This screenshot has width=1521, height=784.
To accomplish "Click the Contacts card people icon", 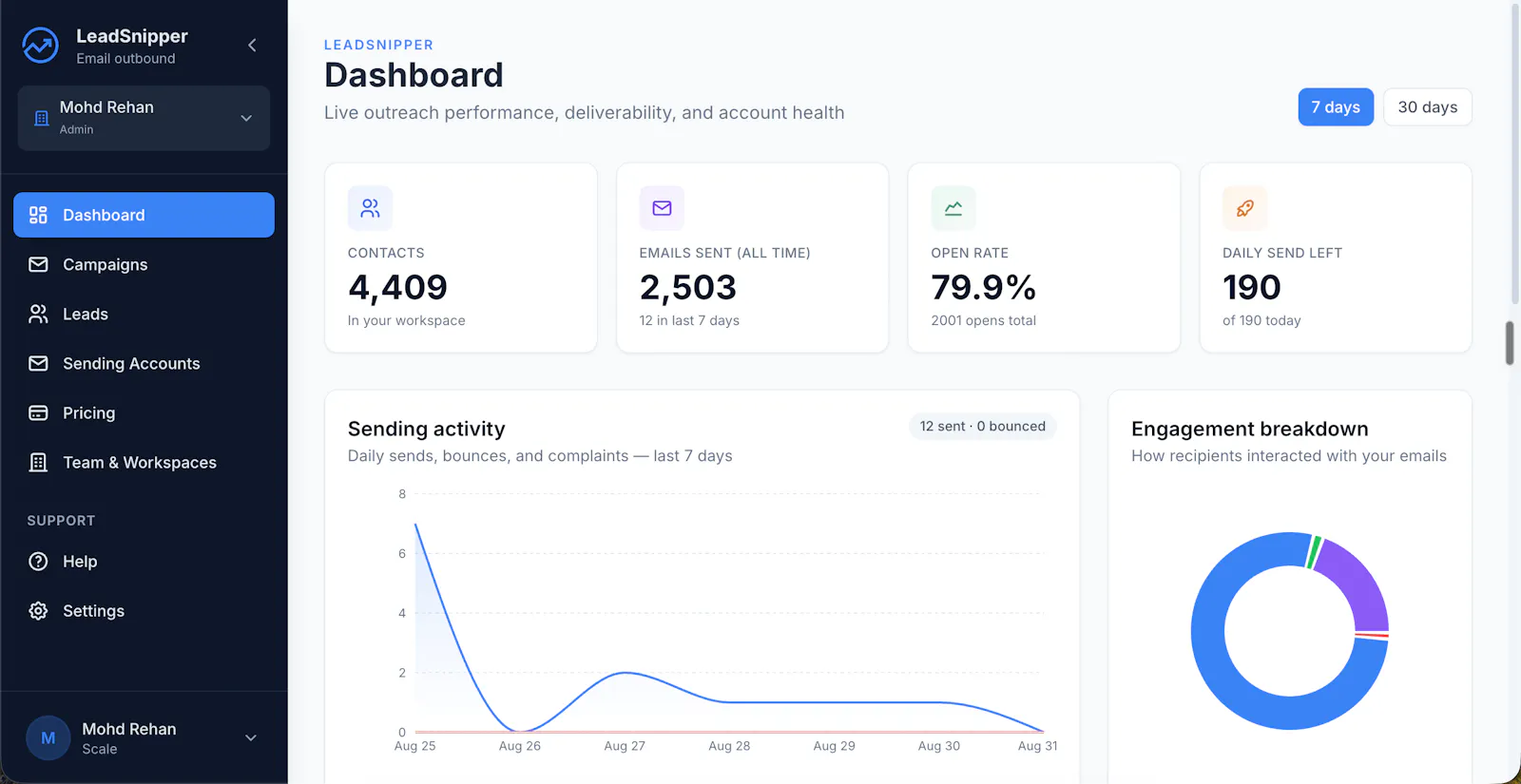I will click(370, 208).
